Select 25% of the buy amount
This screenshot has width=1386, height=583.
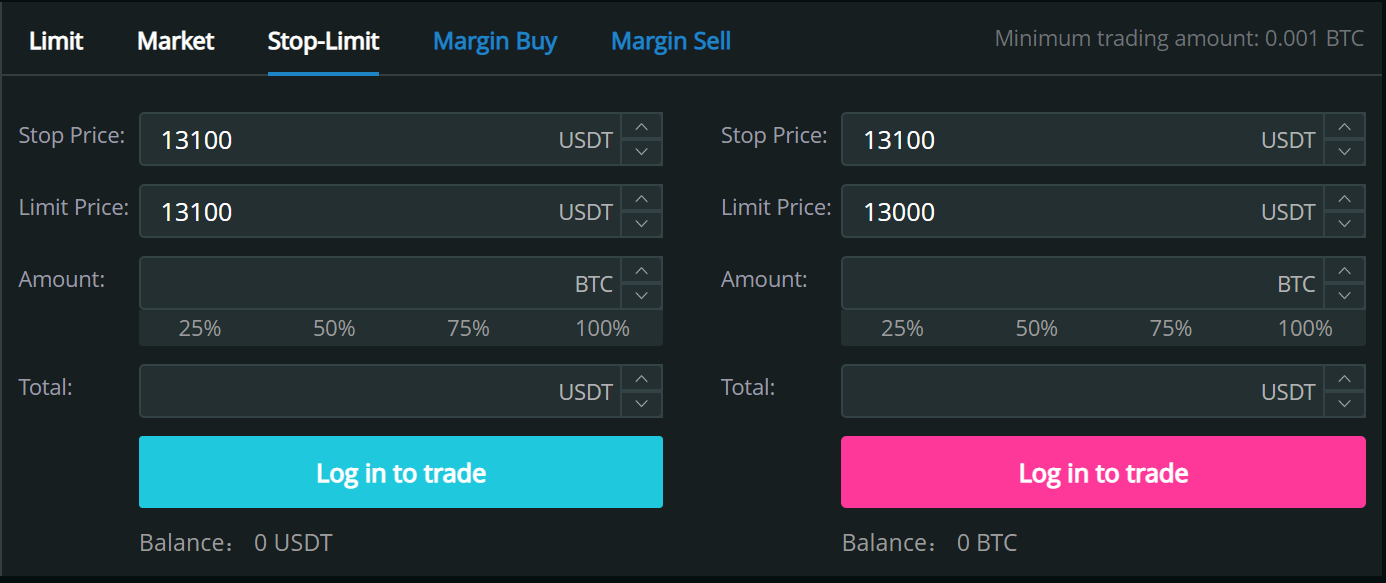click(200, 328)
